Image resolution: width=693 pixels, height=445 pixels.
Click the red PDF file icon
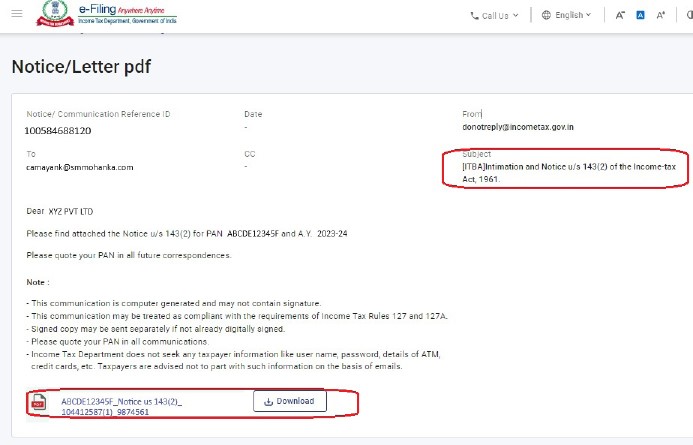[x=40, y=403]
